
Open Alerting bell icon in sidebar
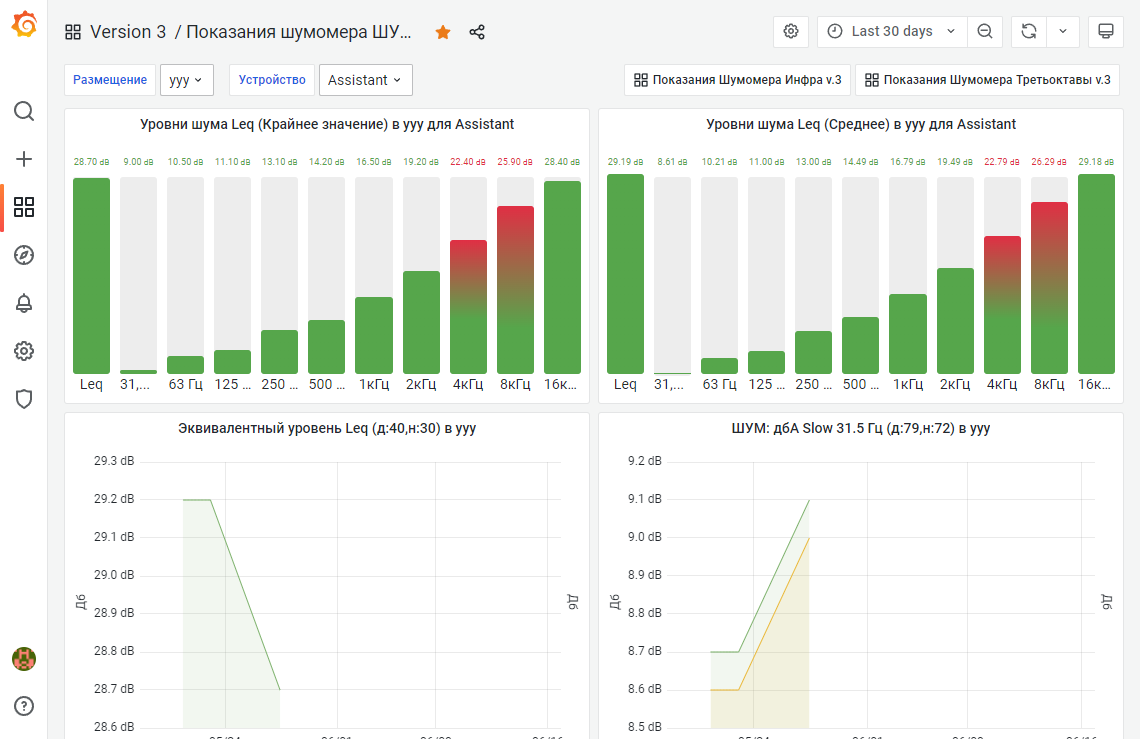pos(24,303)
